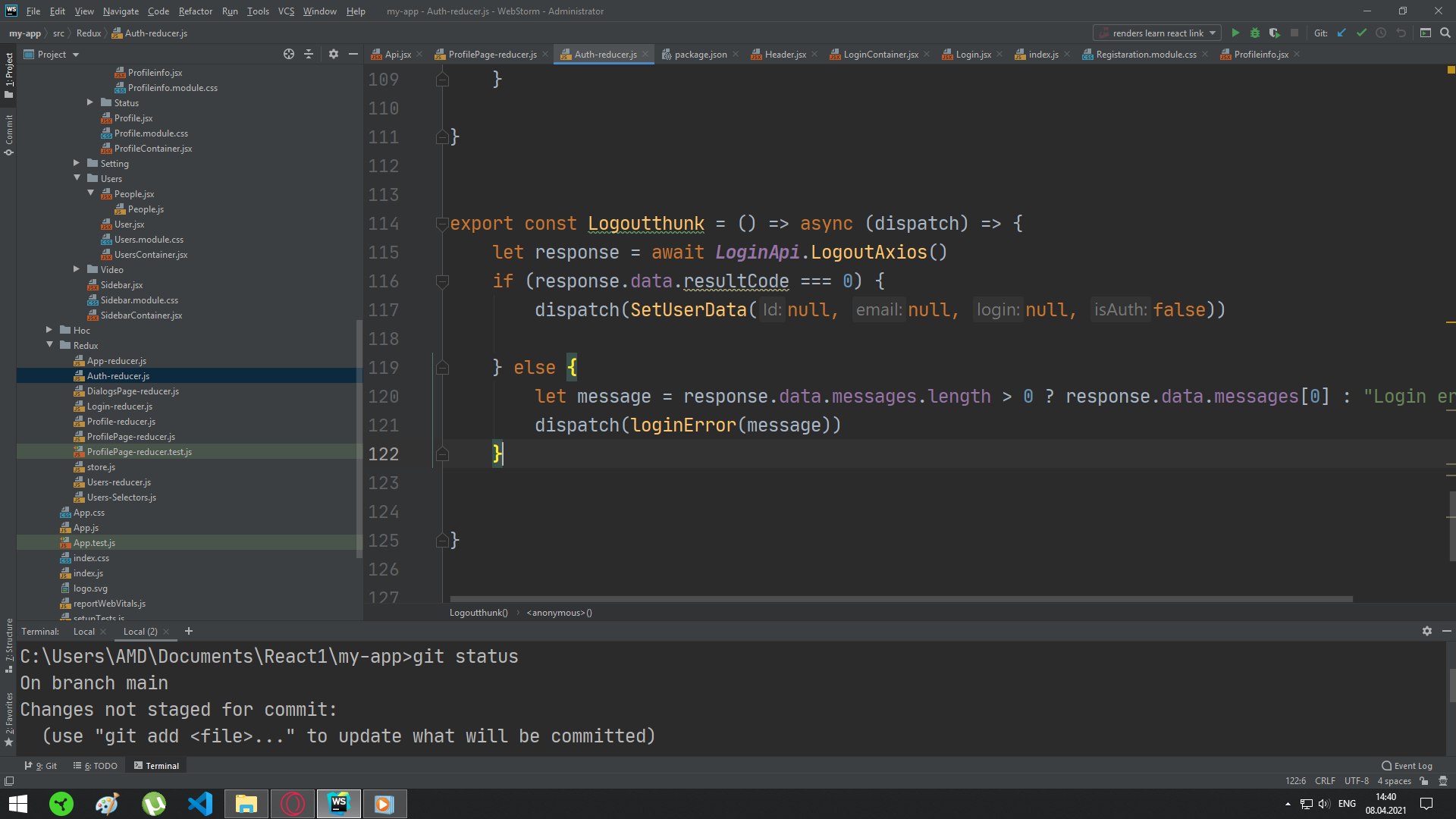Click locate file target icon in Project panel

[289, 54]
